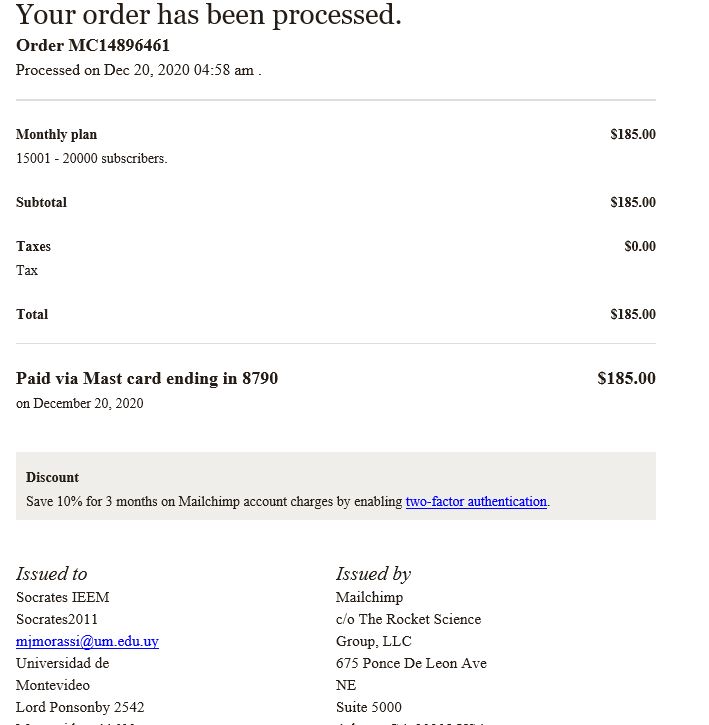Select the Socrates IEEM recipient name

coord(62,597)
